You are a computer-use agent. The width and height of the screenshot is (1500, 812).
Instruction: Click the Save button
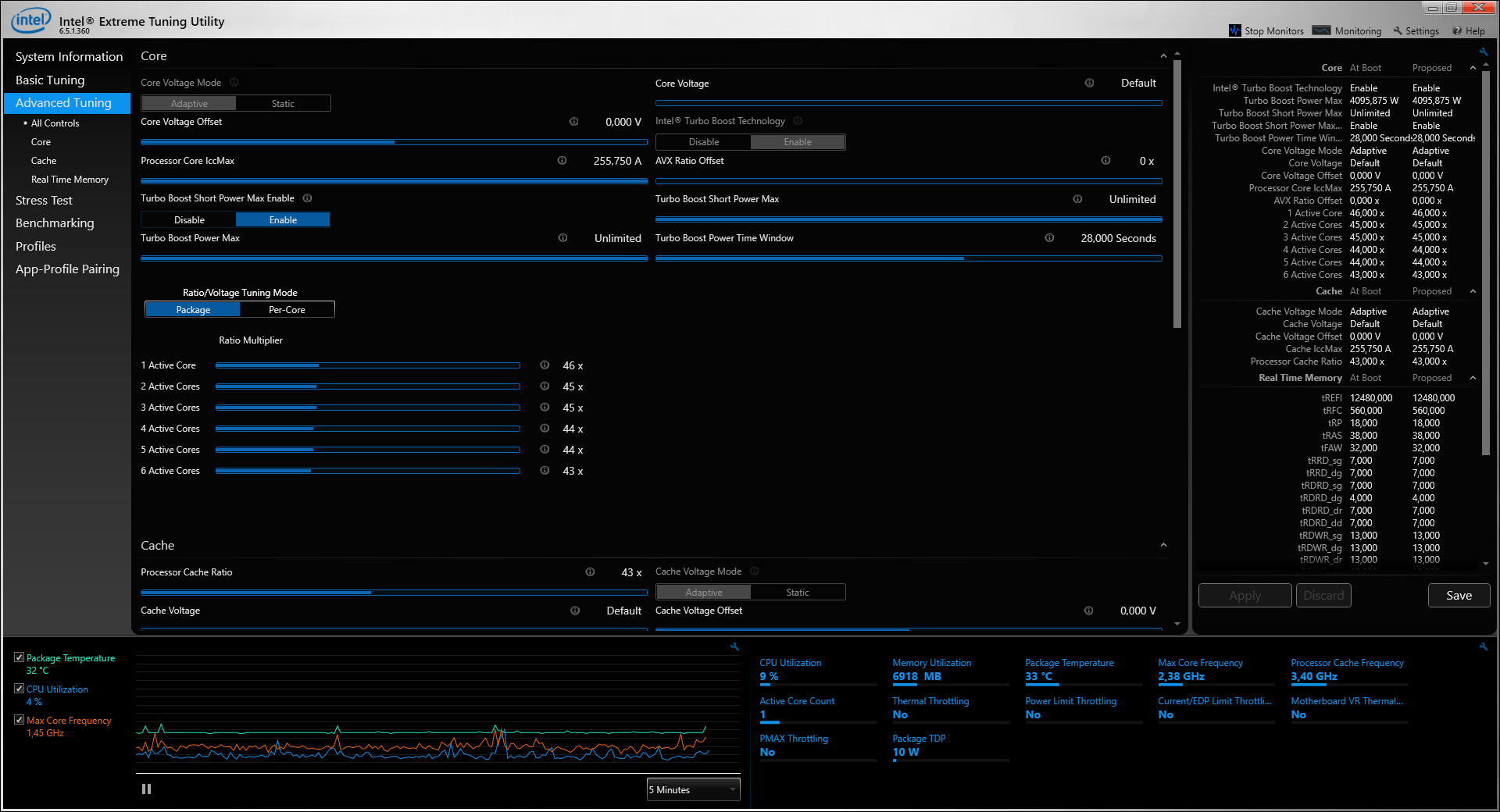pos(1459,596)
